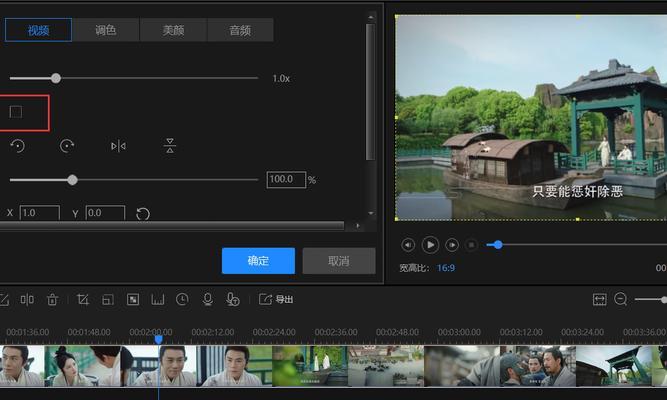
Task: Rotate video clockwise
Action: [67, 146]
